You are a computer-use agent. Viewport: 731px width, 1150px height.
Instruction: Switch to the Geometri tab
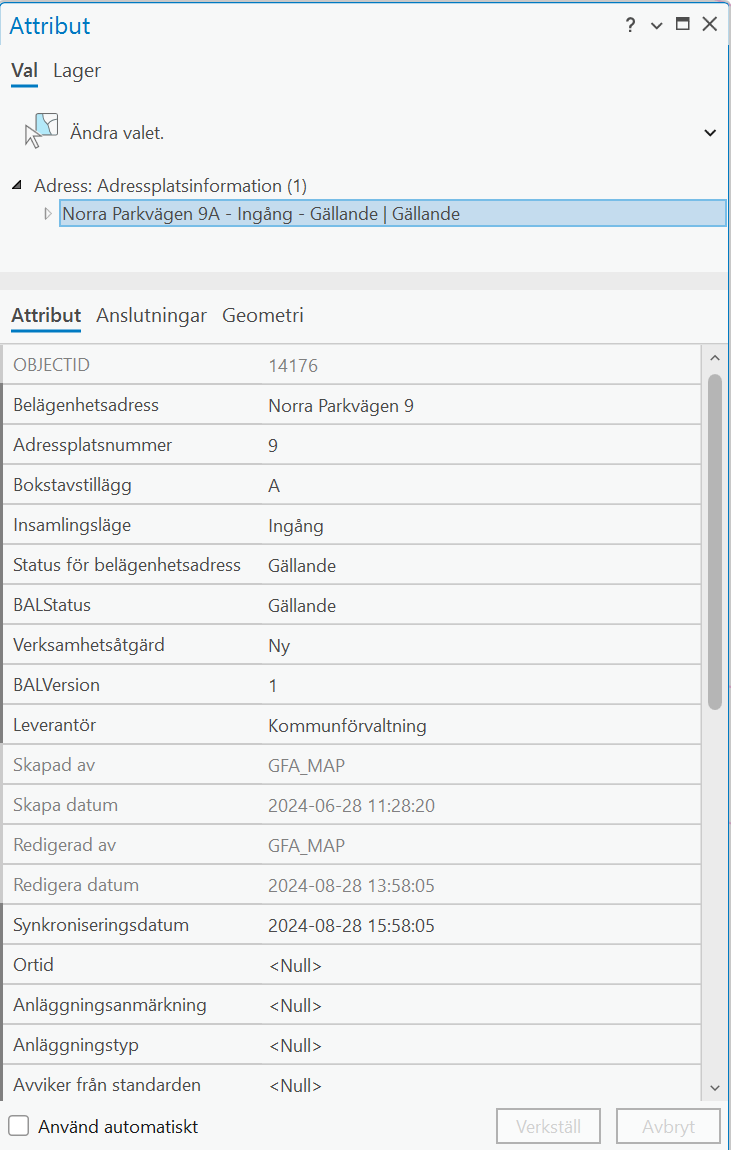coord(262,316)
